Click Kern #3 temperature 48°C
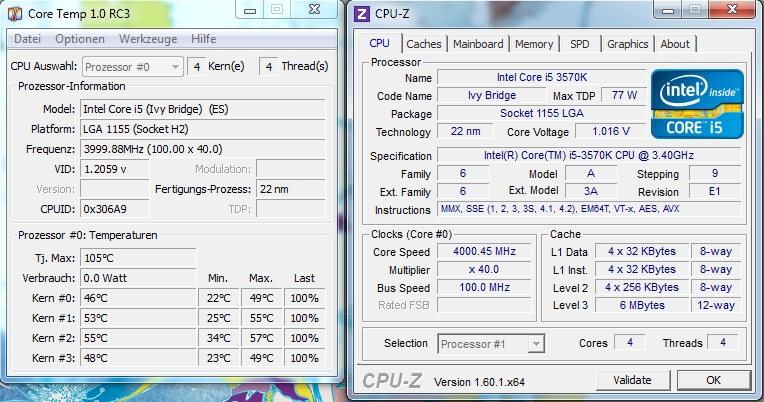 coord(138,358)
